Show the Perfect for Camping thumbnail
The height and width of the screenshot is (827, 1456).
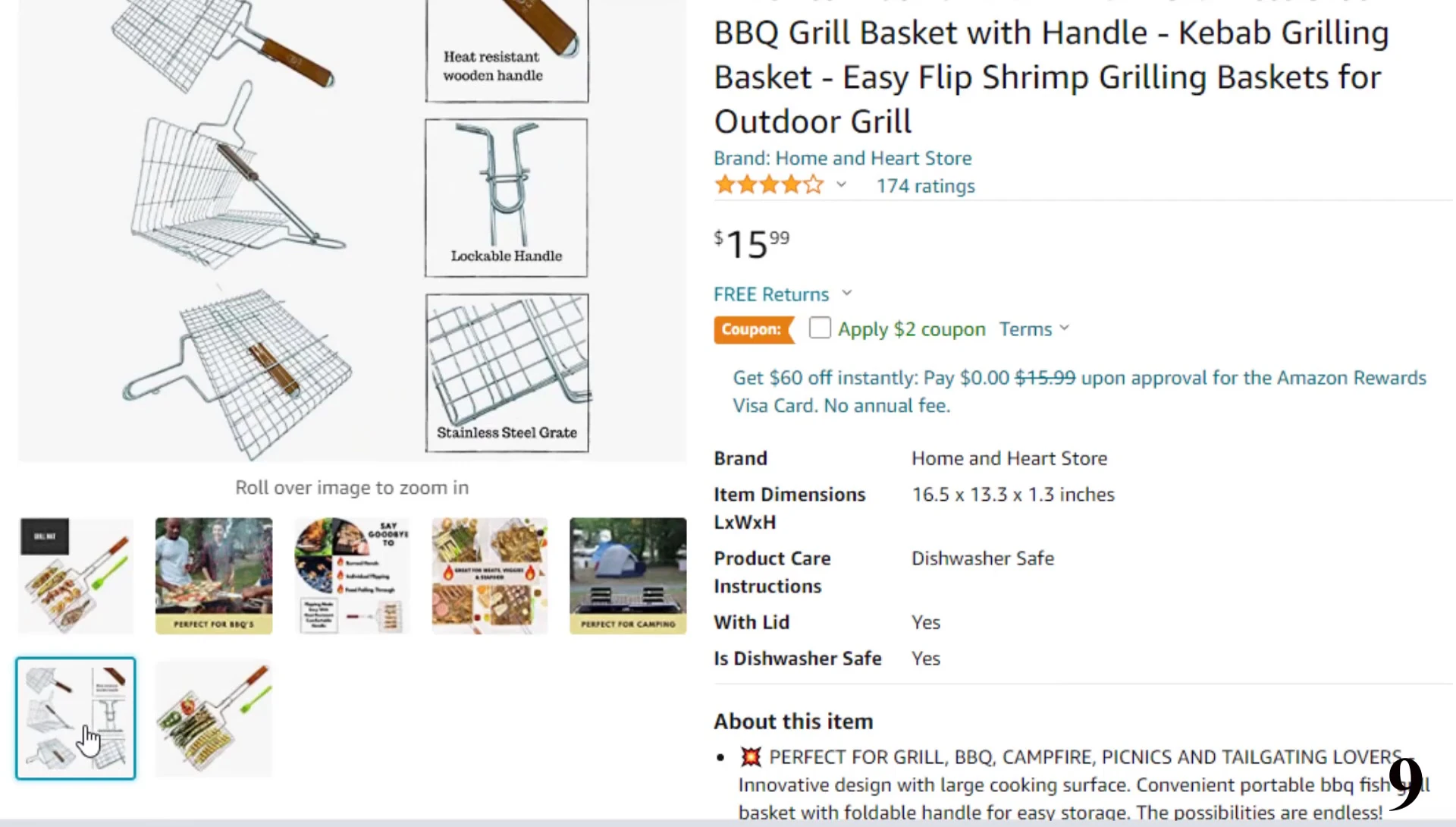628,576
